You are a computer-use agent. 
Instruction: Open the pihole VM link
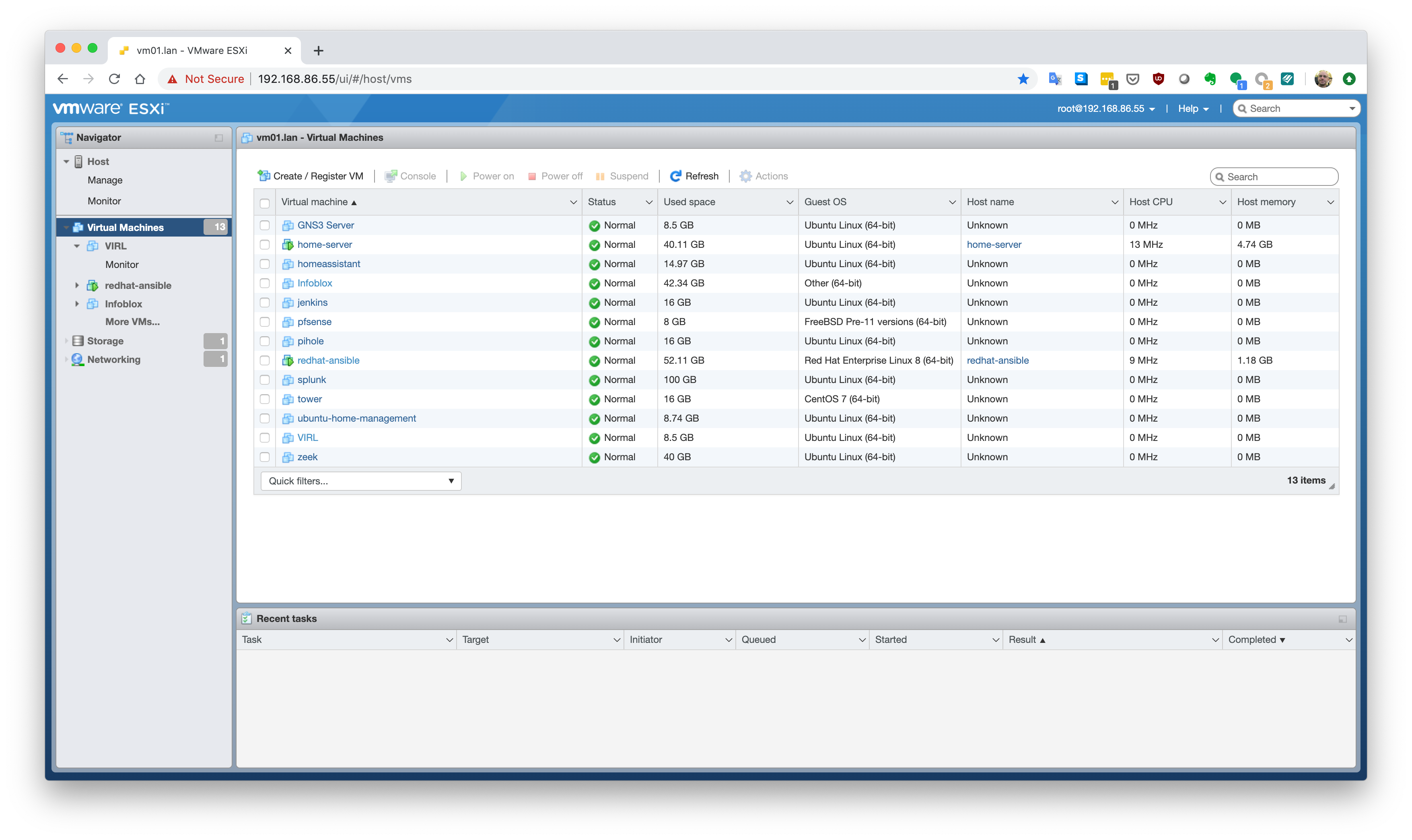click(x=311, y=341)
